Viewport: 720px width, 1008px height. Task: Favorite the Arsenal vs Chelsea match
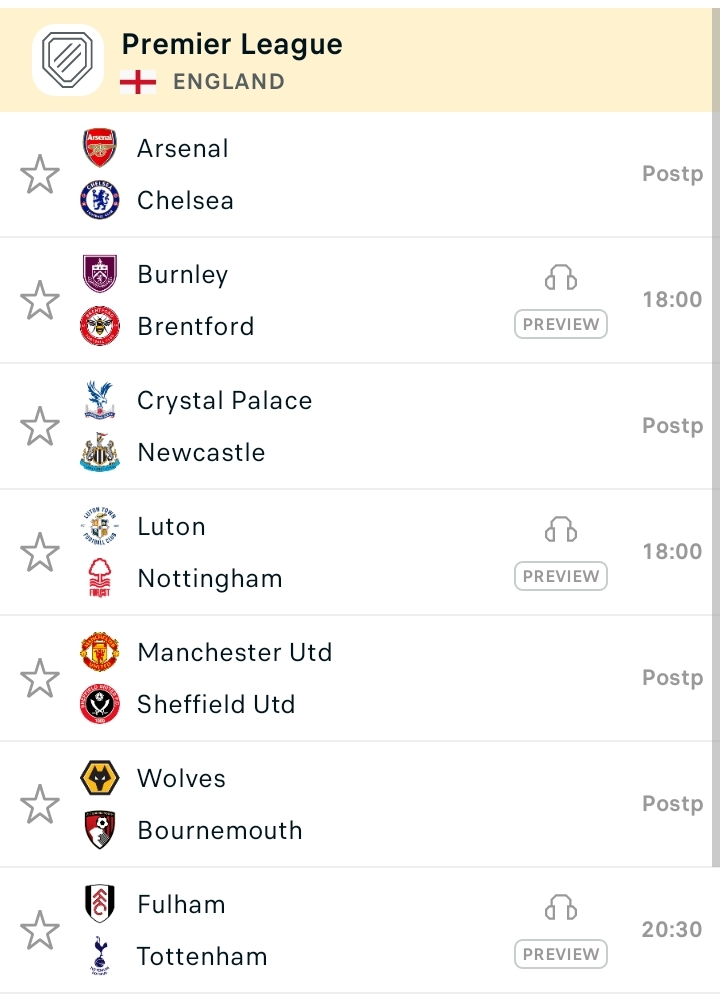pyautogui.click(x=40, y=174)
